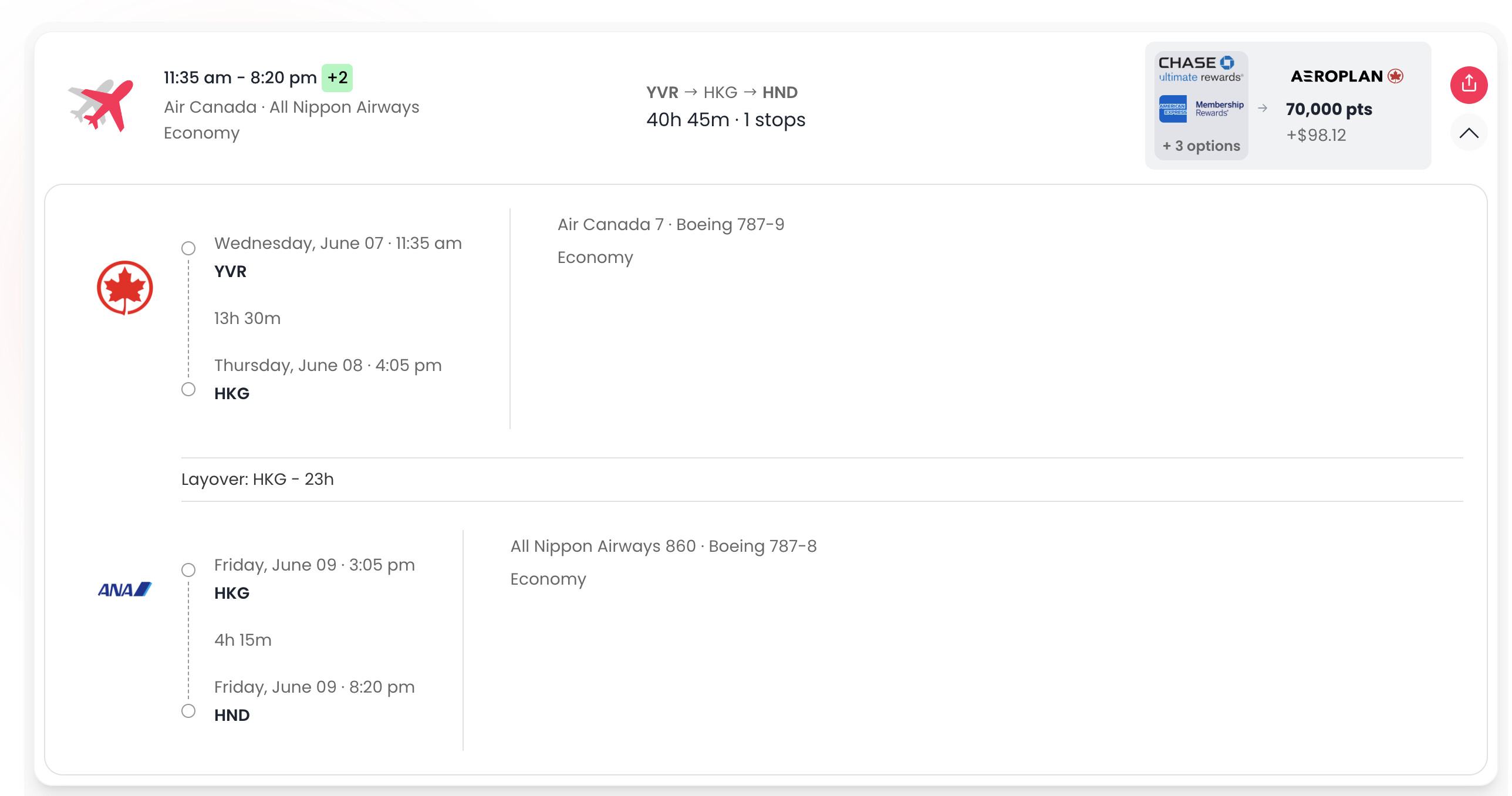Click the Layover: HKG - 23h row
The image size is (1512, 796).
[258, 480]
